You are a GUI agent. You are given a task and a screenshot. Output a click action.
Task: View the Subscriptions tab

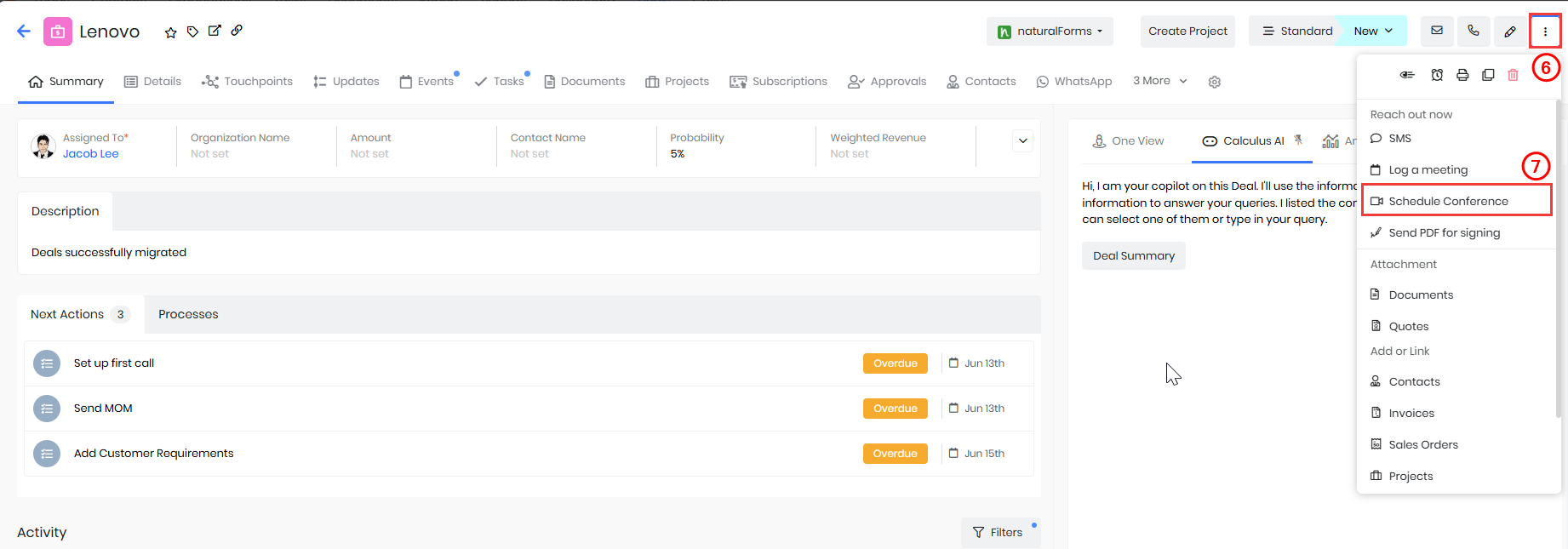click(779, 82)
